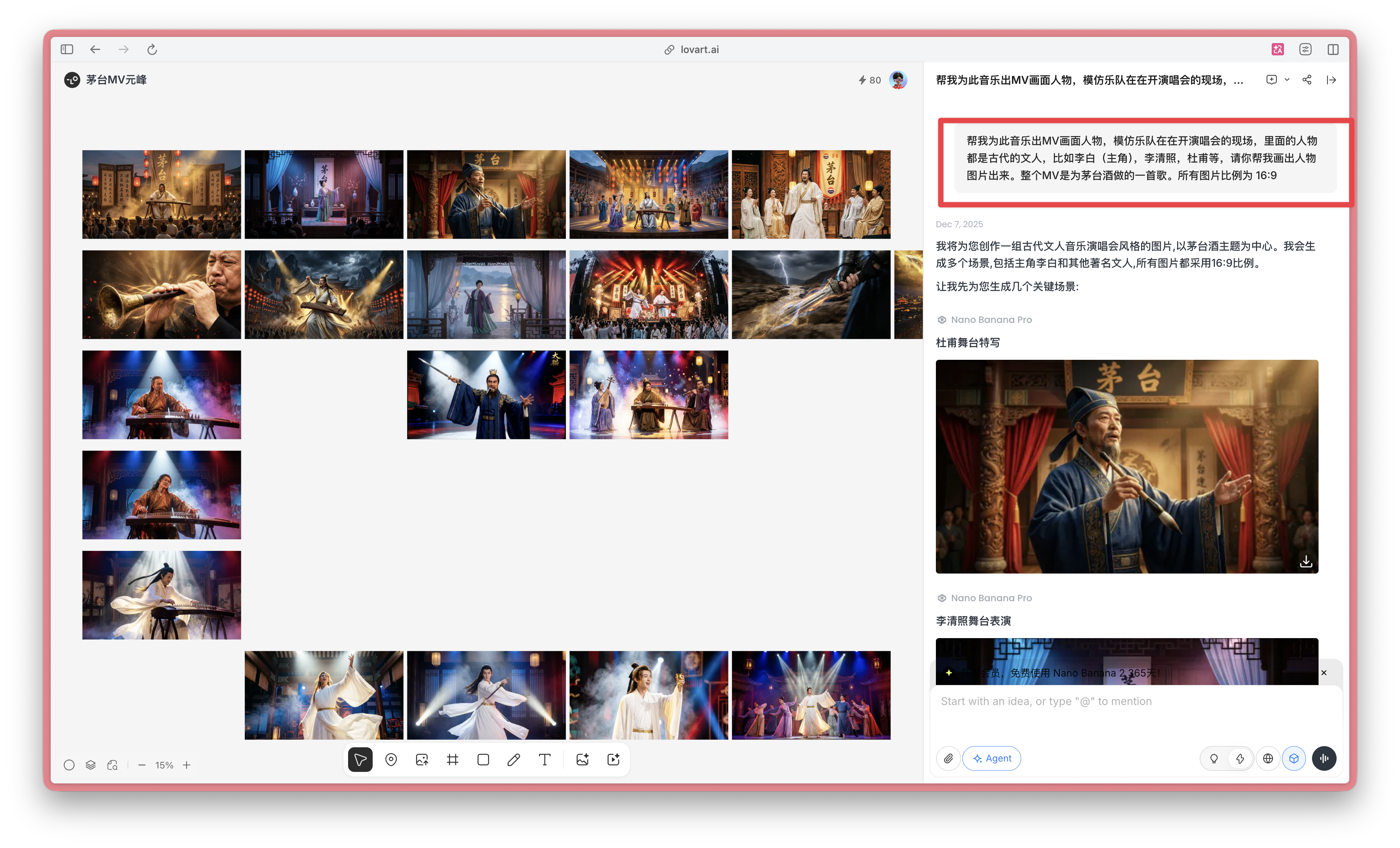Zoom in the canvas with the plus icon

pyautogui.click(x=186, y=765)
